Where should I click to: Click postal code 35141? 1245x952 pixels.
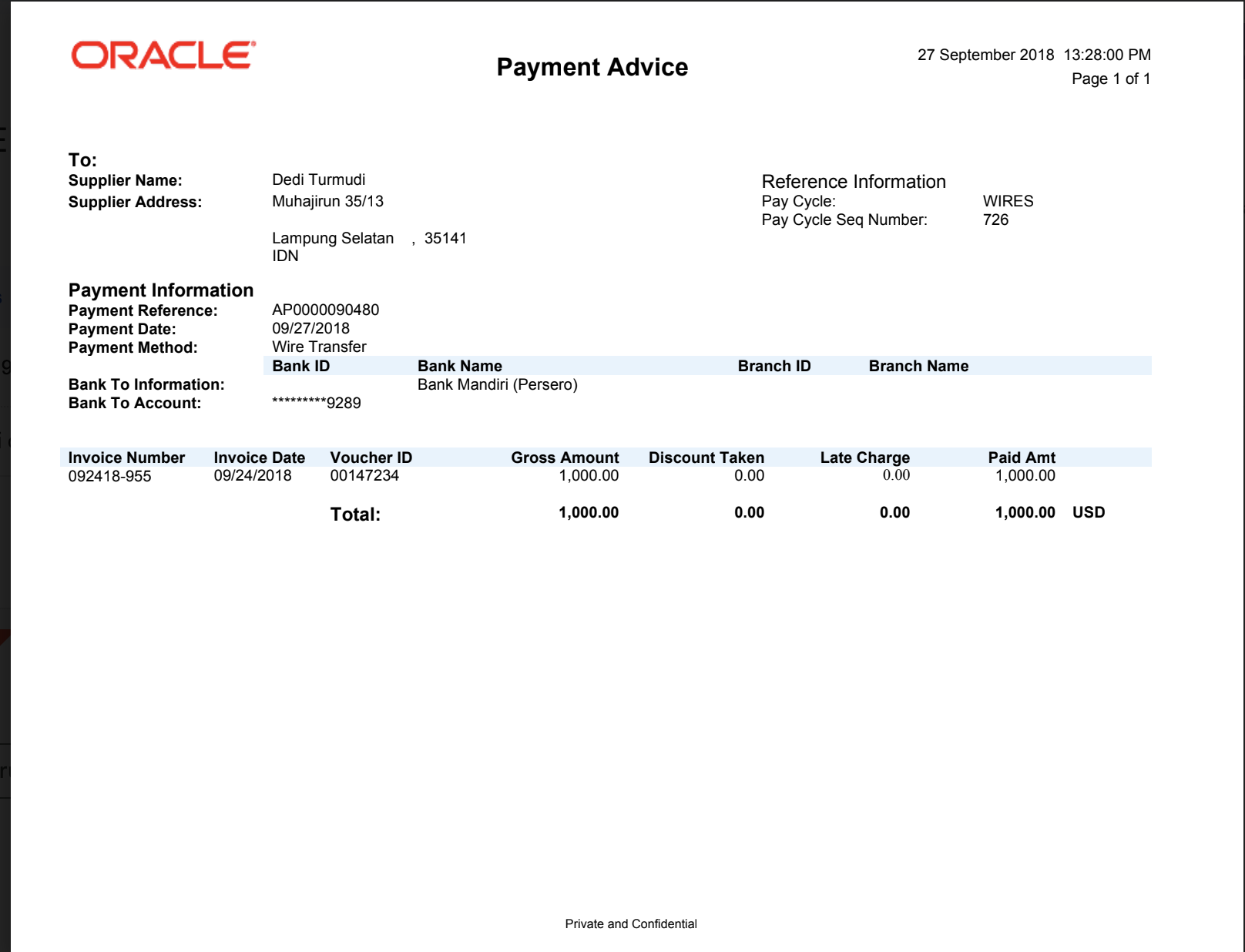click(445, 238)
